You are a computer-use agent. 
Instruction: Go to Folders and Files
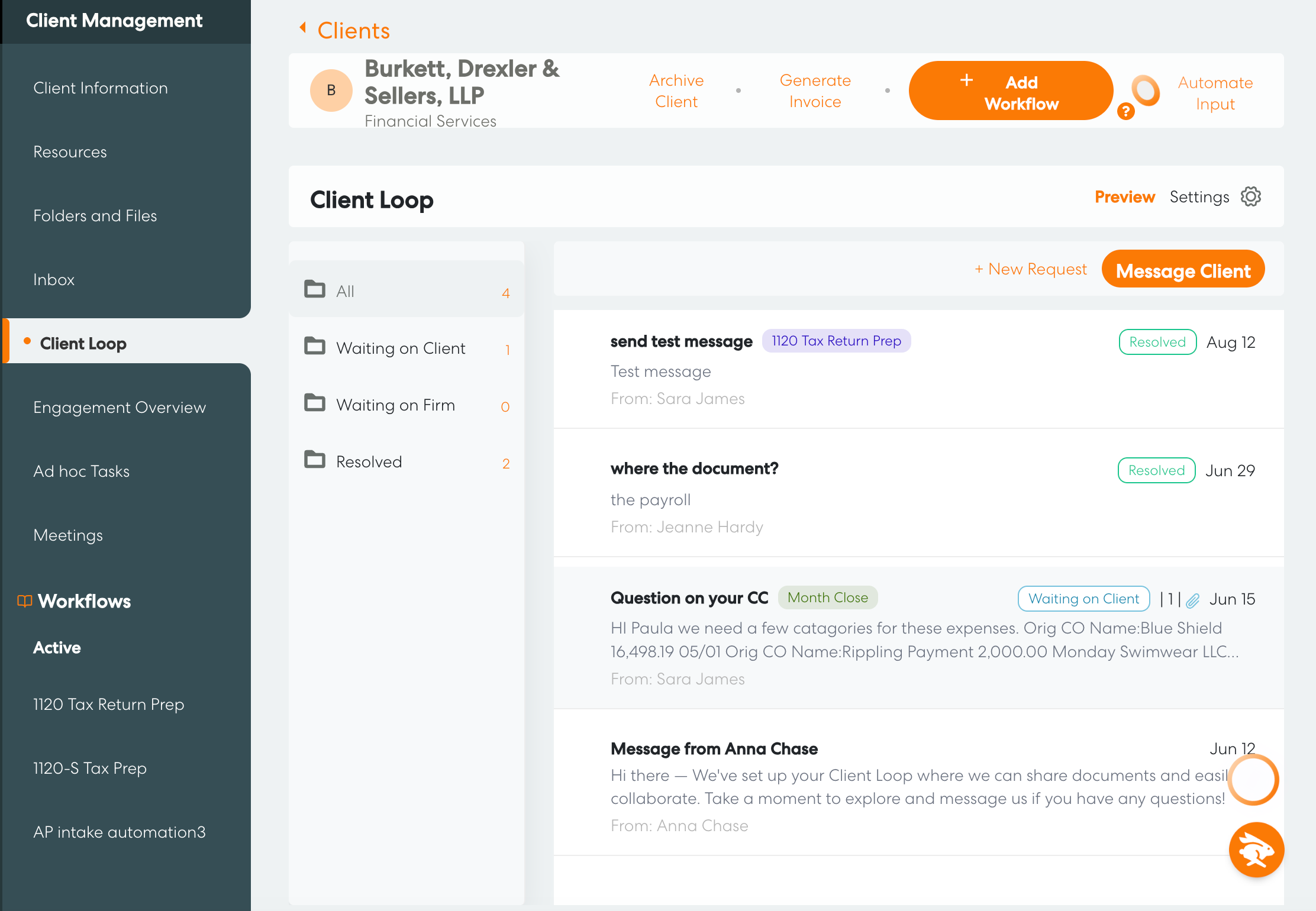[95, 216]
